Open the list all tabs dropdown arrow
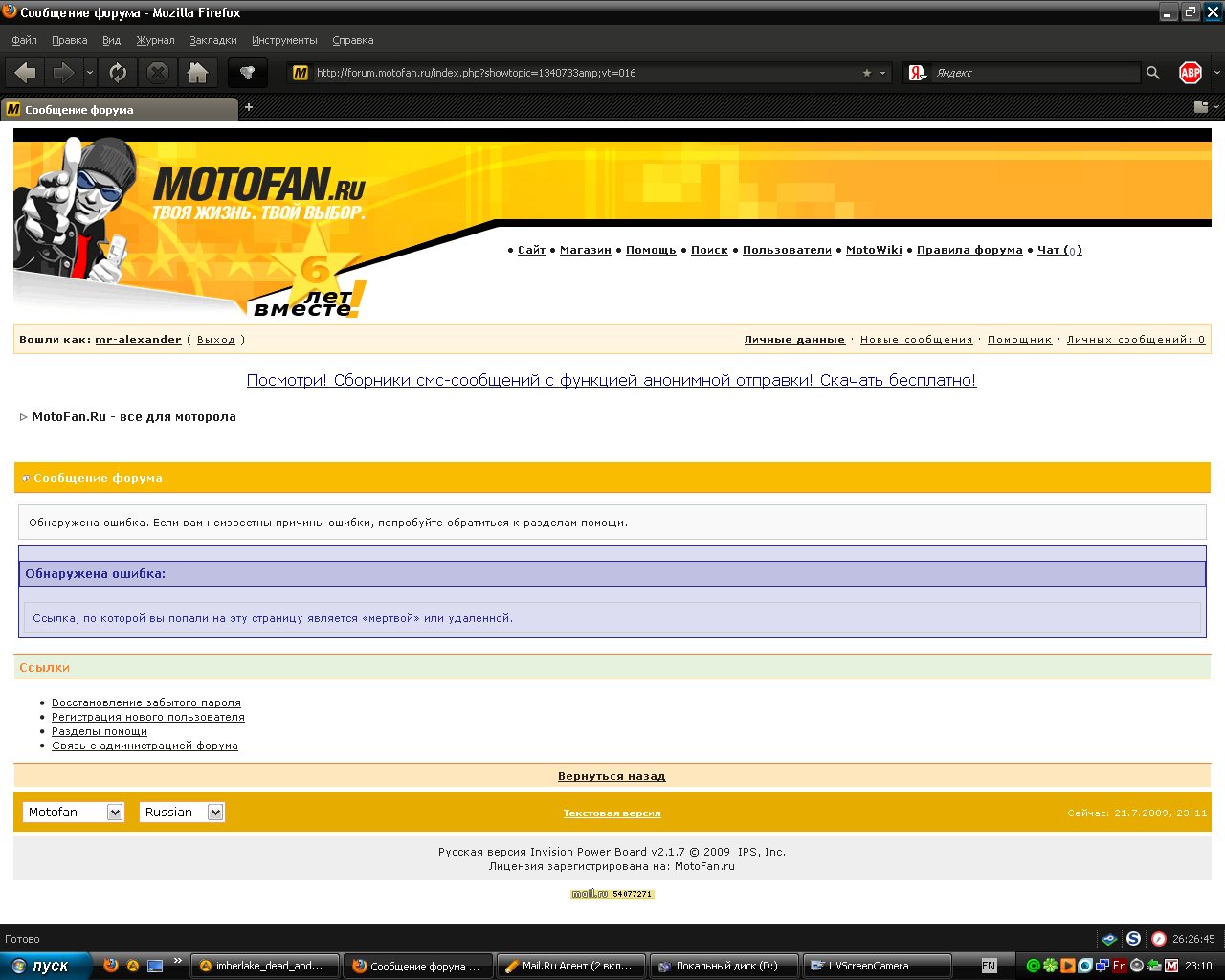This screenshot has width=1225, height=980. pyautogui.click(x=1216, y=107)
